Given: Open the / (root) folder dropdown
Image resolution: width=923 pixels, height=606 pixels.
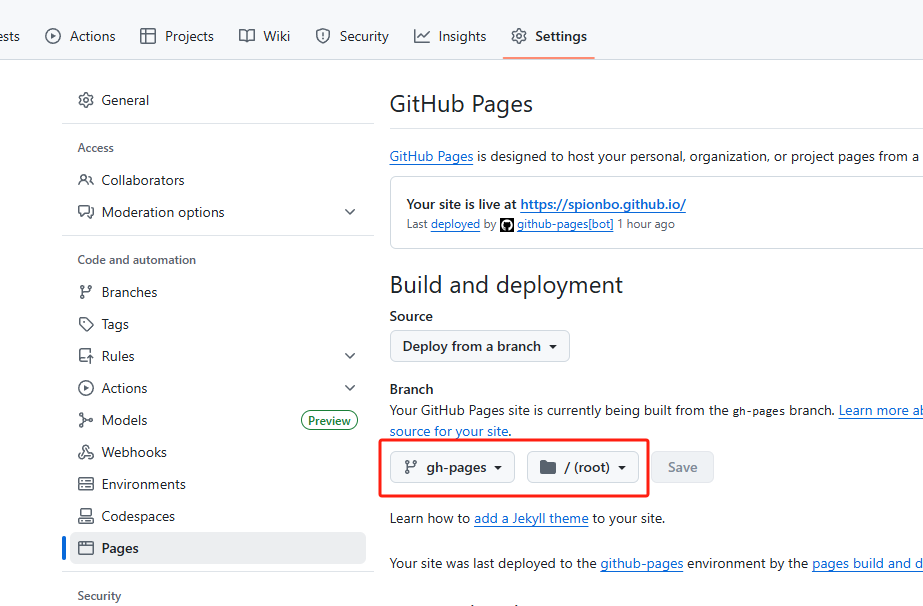Looking at the screenshot, I should (x=583, y=467).
